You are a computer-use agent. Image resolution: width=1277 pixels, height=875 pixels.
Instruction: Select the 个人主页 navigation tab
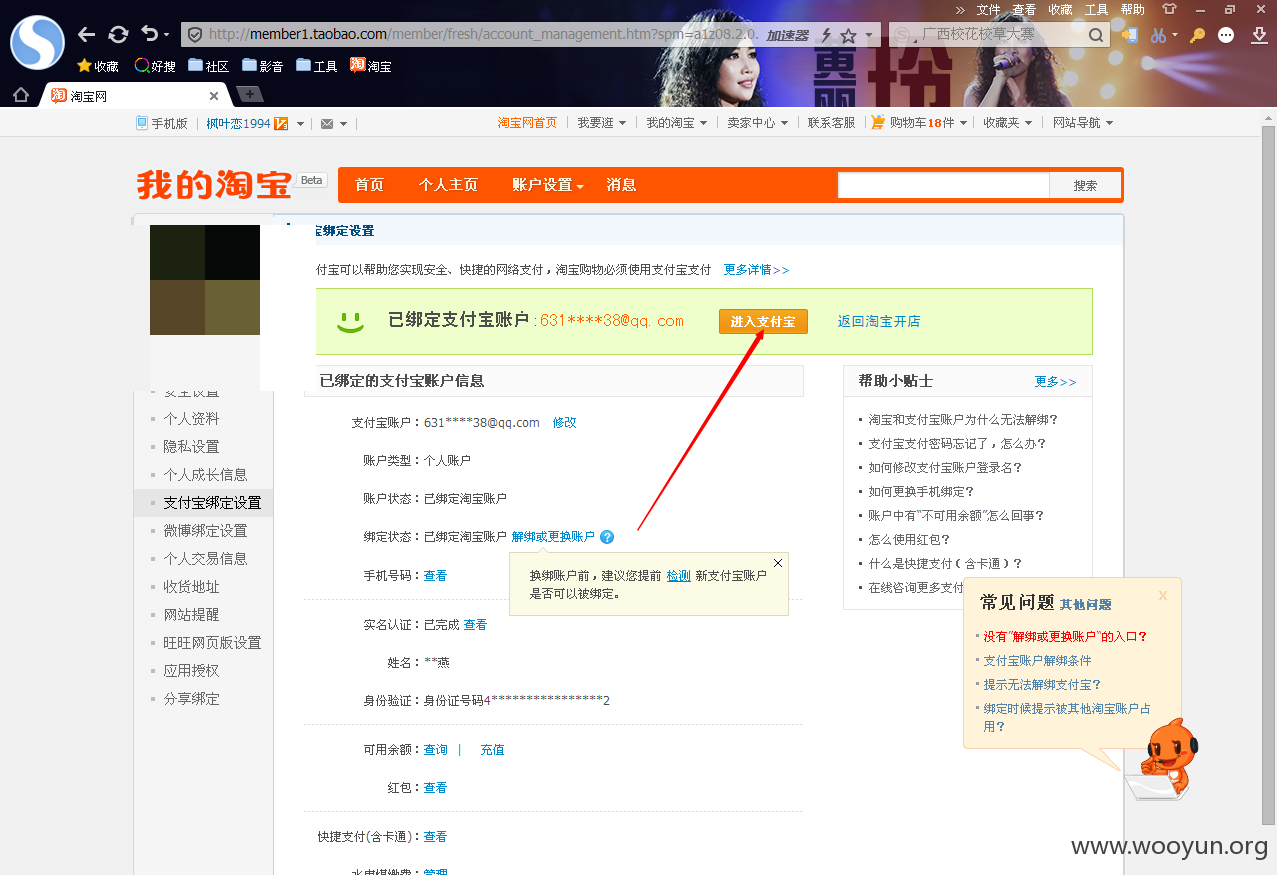tap(448, 185)
